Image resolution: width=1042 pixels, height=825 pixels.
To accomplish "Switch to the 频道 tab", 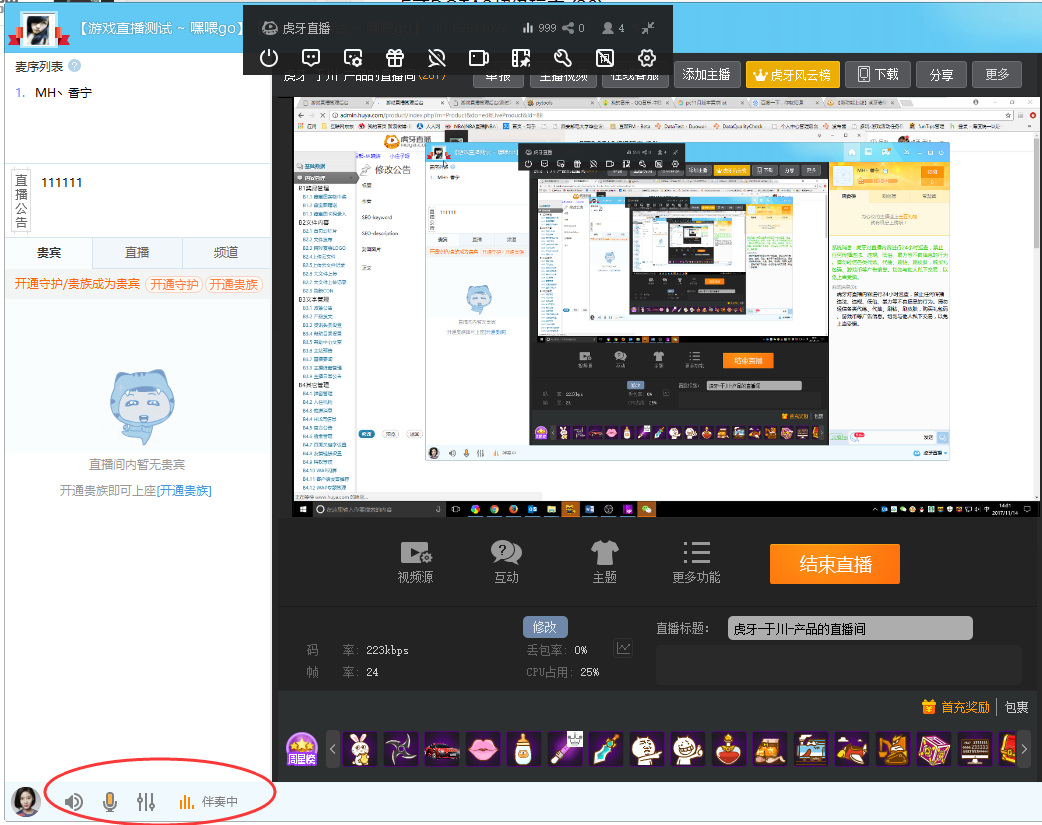I will 226,253.
